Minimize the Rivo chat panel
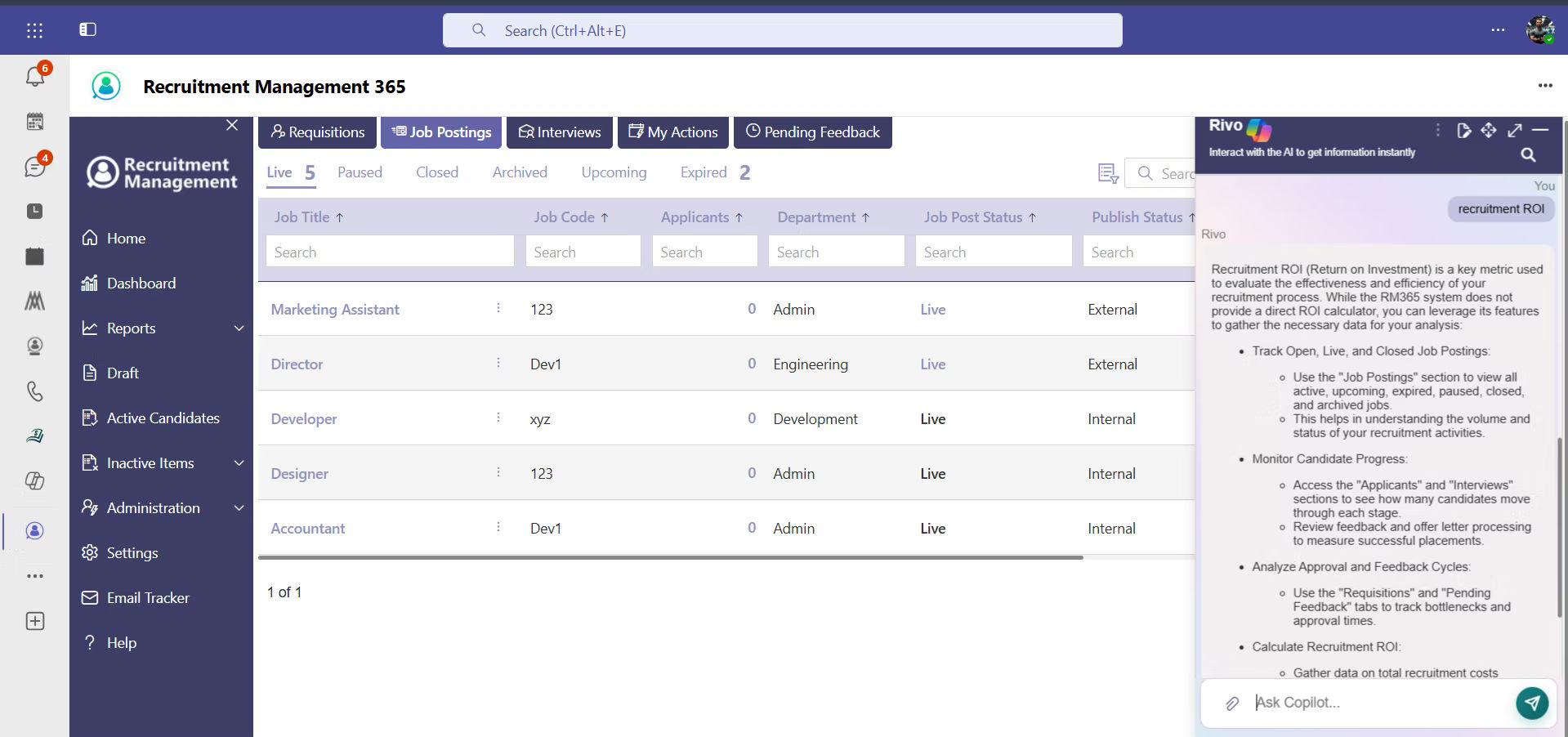Viewport: 1568px width, 737px height. click(1540, 130)
